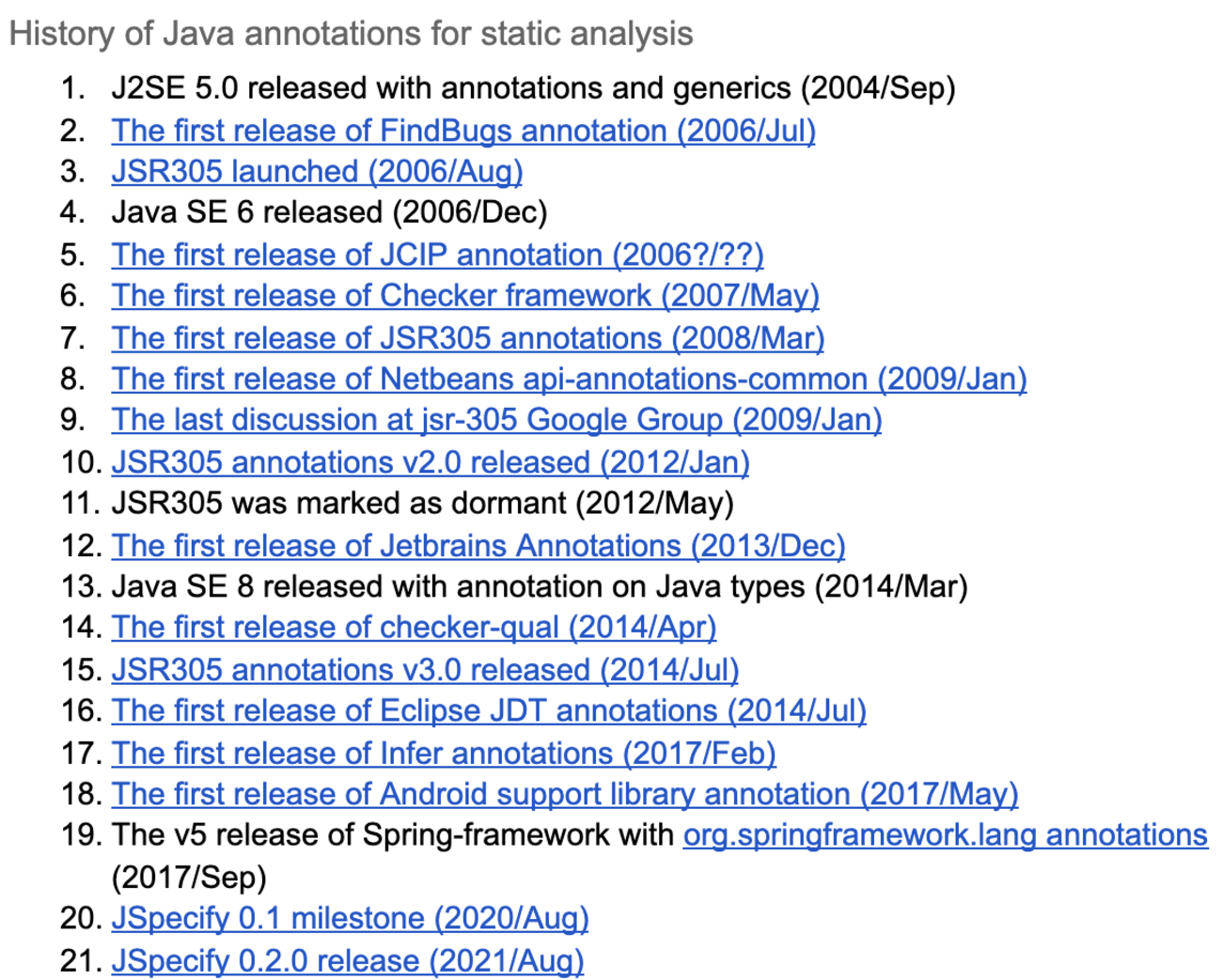1222x980 pixels.
Task: Click JSR305 annotations v3.0 released link
Action: 425,670
